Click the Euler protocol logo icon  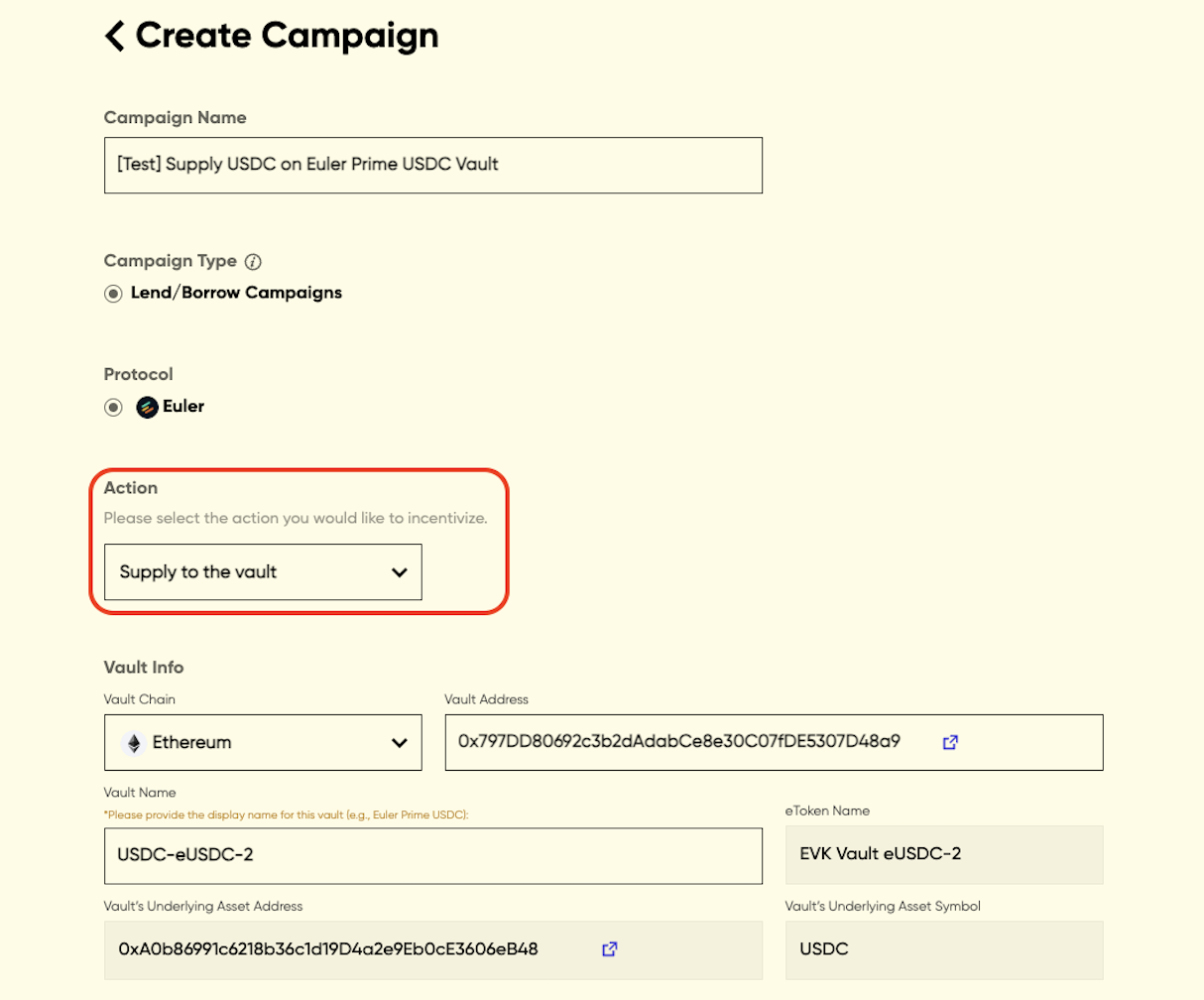tap(147, 407)
